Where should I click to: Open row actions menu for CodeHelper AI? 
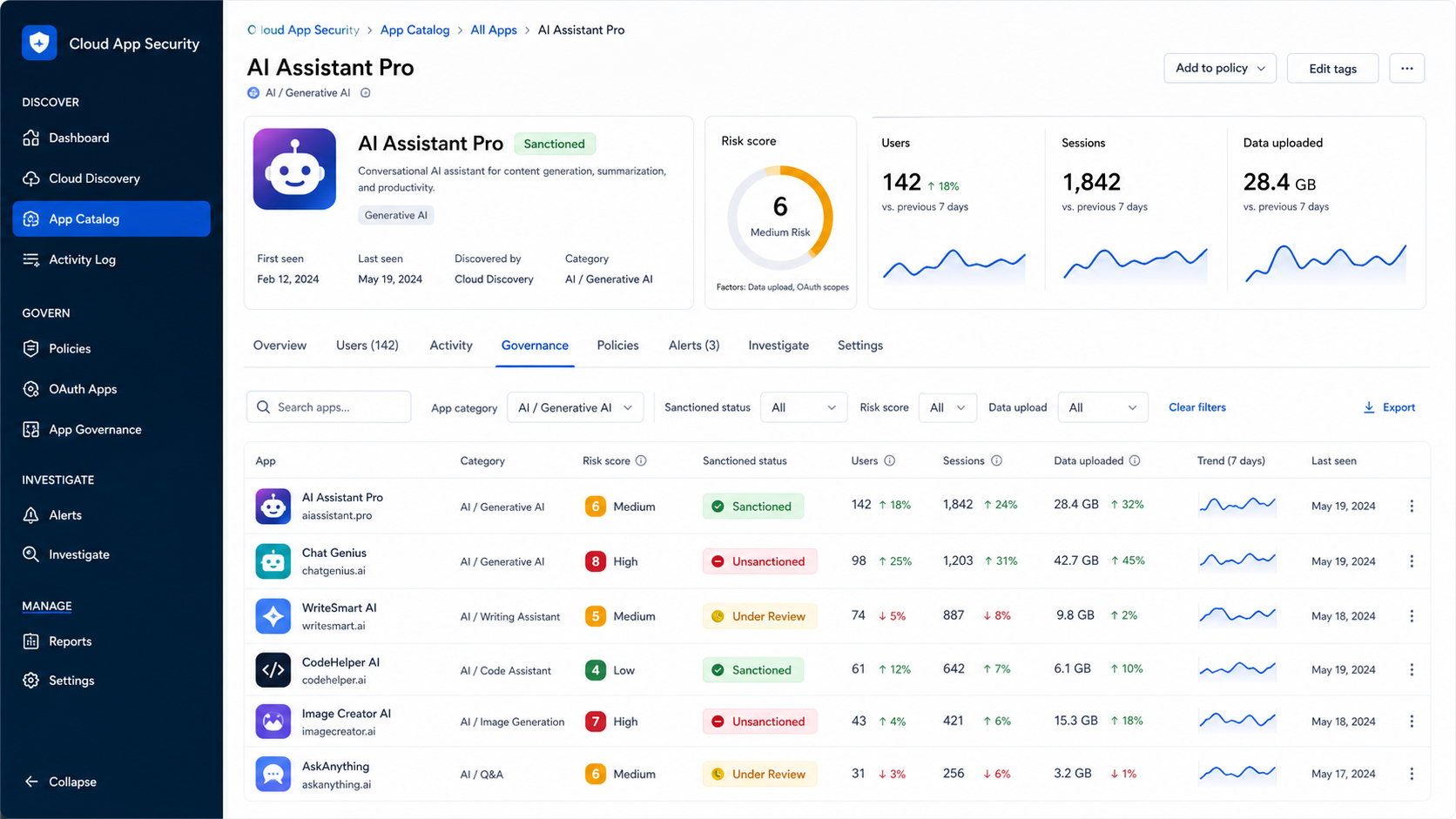[1412, 669]
